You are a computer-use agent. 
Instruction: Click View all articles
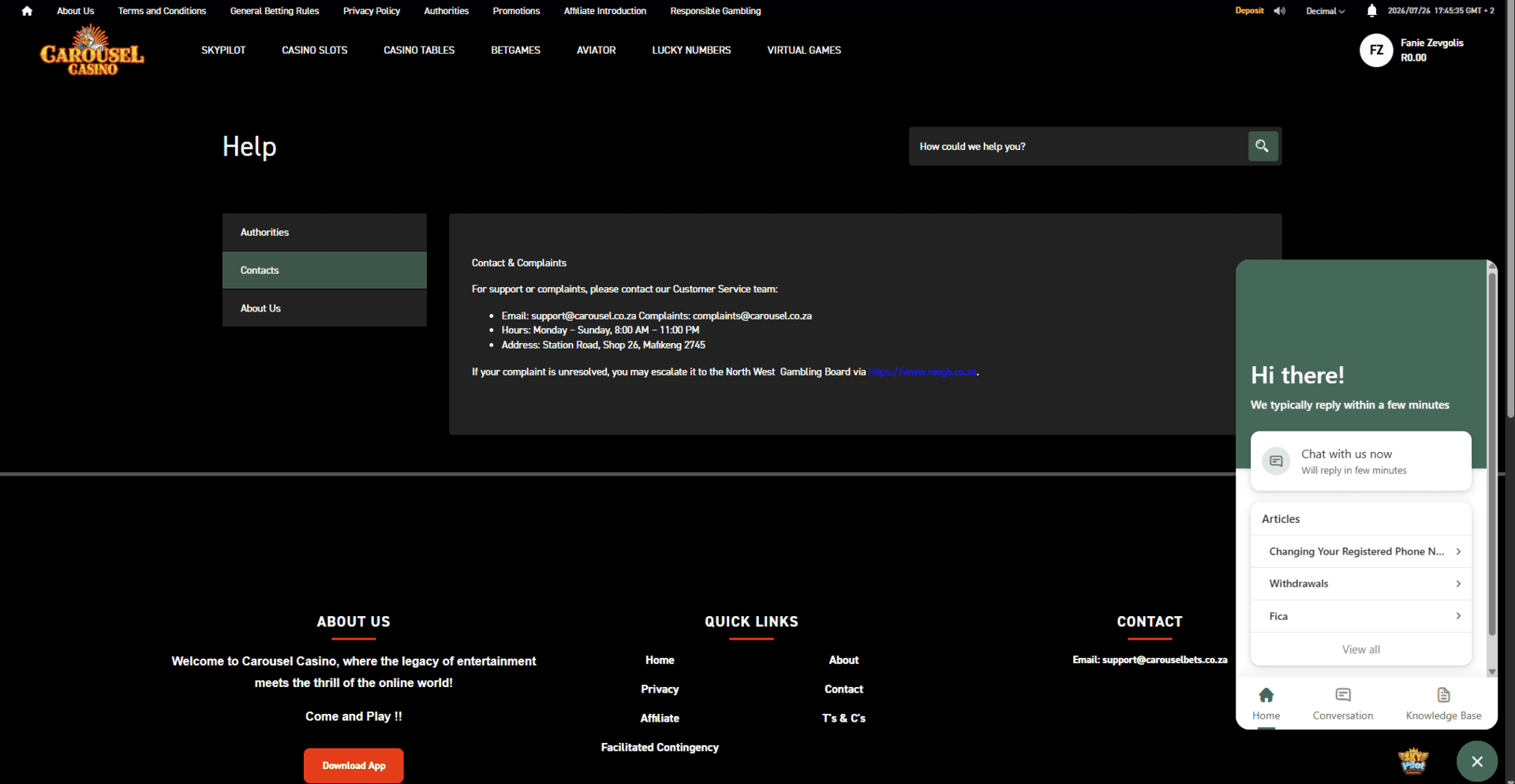pyautogui.click(x=1361, y=649)
